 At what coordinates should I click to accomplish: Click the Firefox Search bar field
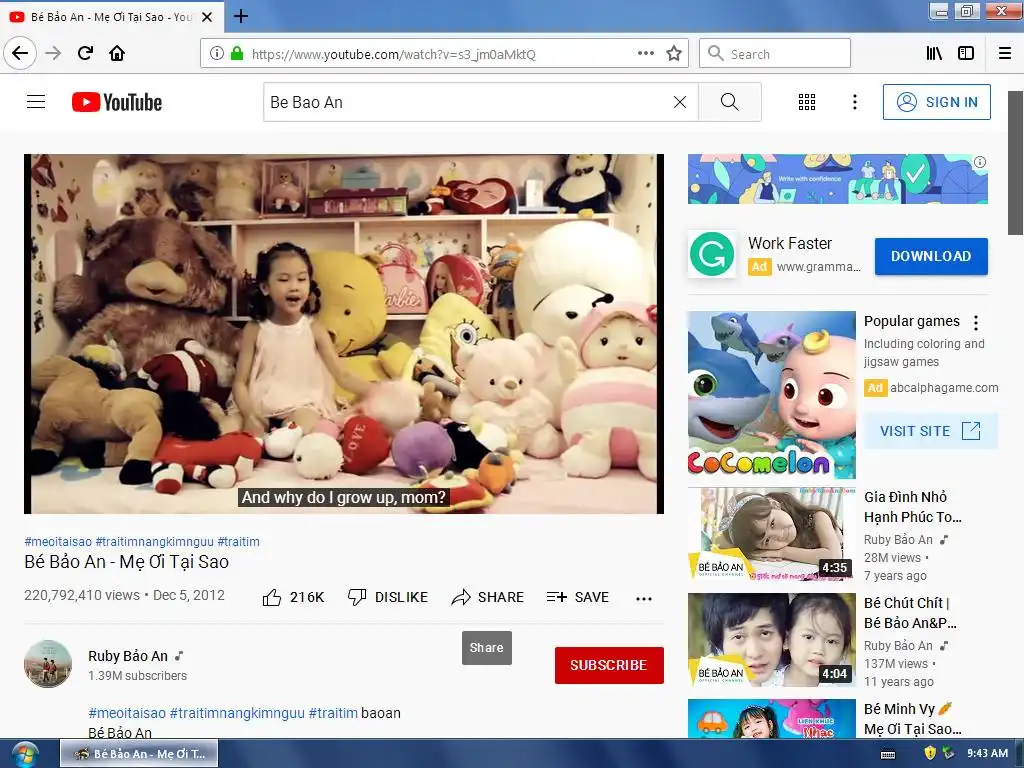click(775, 53)
